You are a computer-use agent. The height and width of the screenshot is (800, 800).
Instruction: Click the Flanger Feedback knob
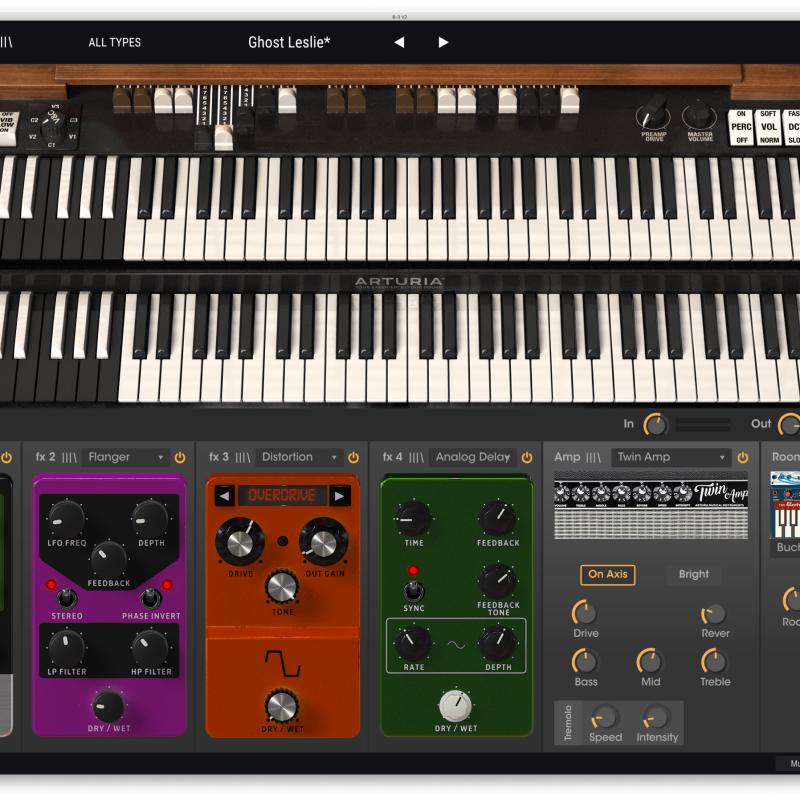109,560
